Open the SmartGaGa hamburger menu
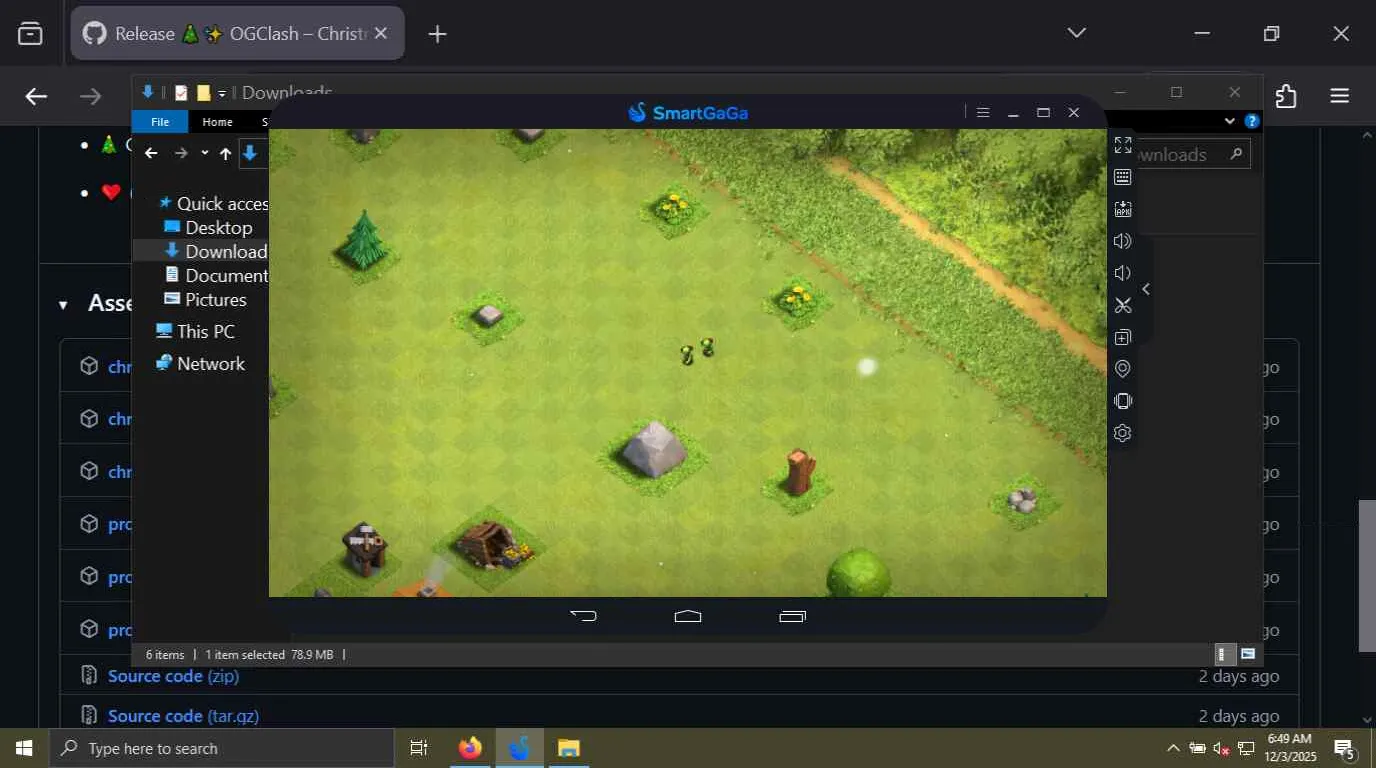This screenshot has width=1376, height=768. [983, 113]
